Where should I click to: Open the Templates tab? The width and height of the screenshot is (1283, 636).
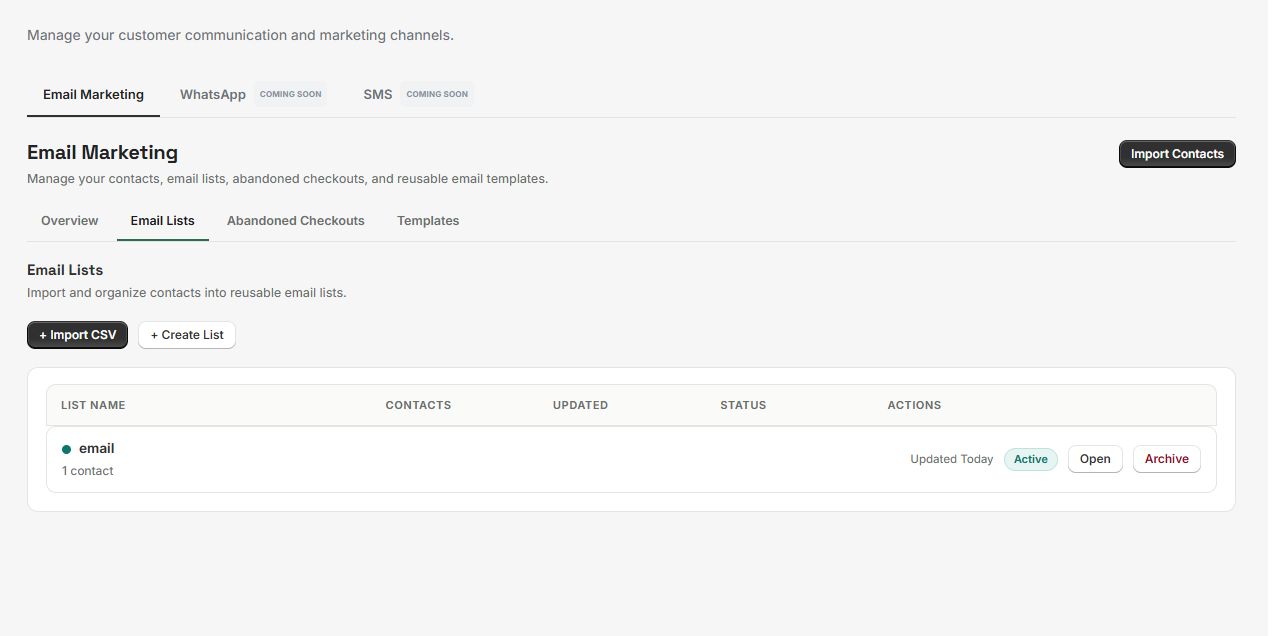(x=428, y=221)
